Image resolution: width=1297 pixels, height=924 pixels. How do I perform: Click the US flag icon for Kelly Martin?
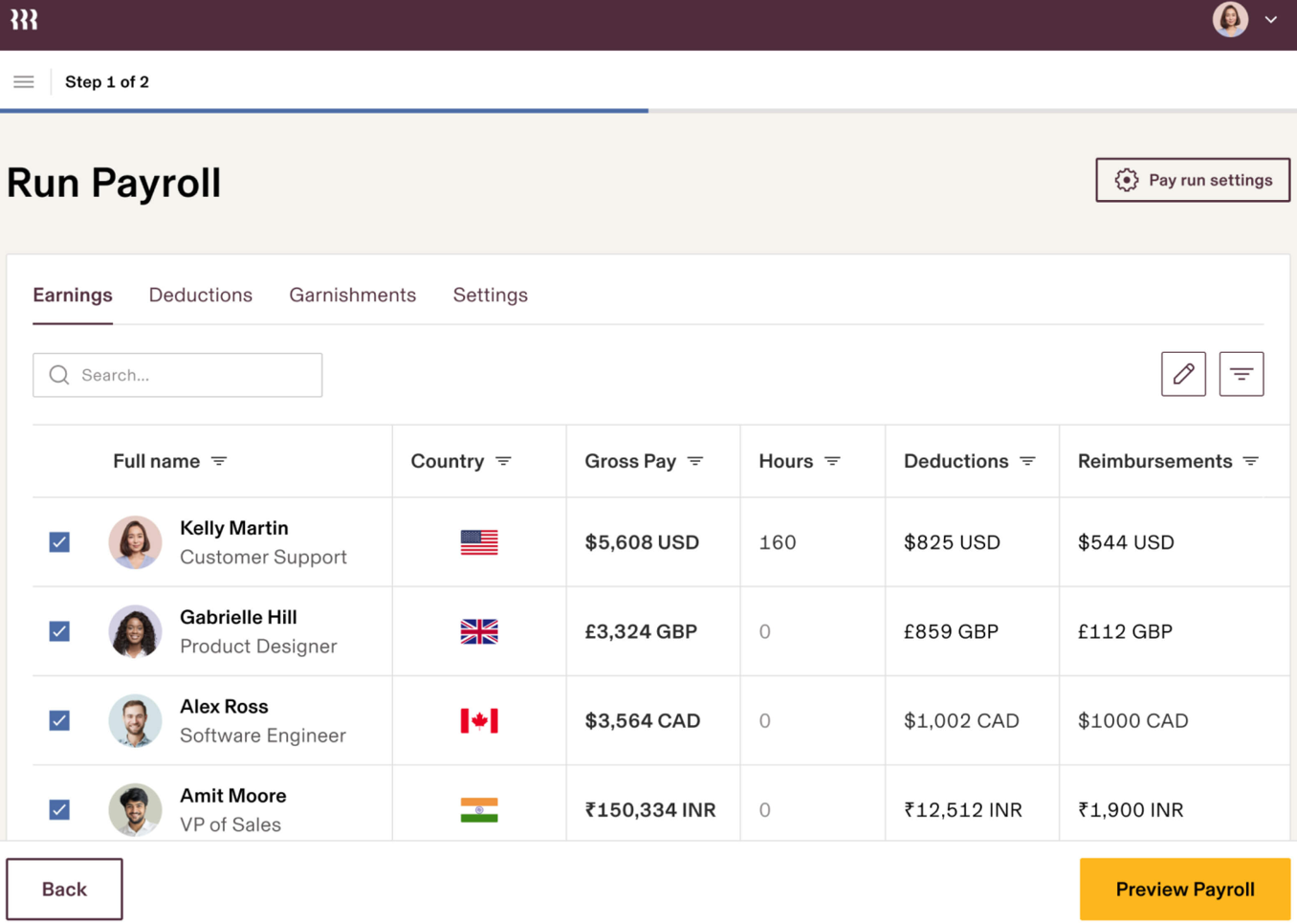pyautogui.click(x=478, y=542)
